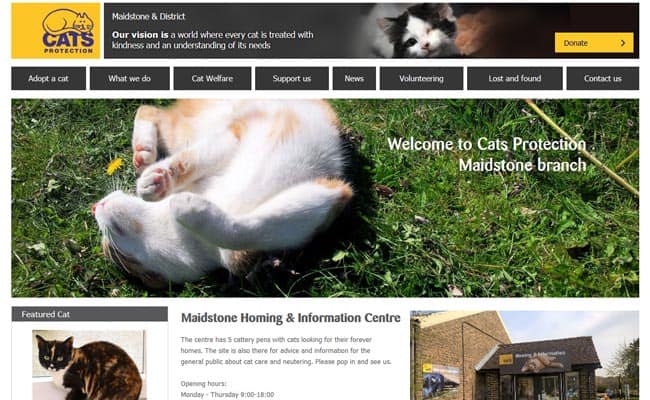Screen dimensions: 650x400
Task: Click the Donate button
Action: tap(594, 43)
